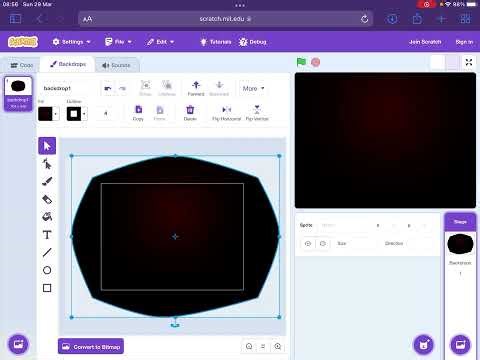Select the Text tool
Image resolution: width=480 pixels, height=360 pixels.
click(x=47, y=235)
